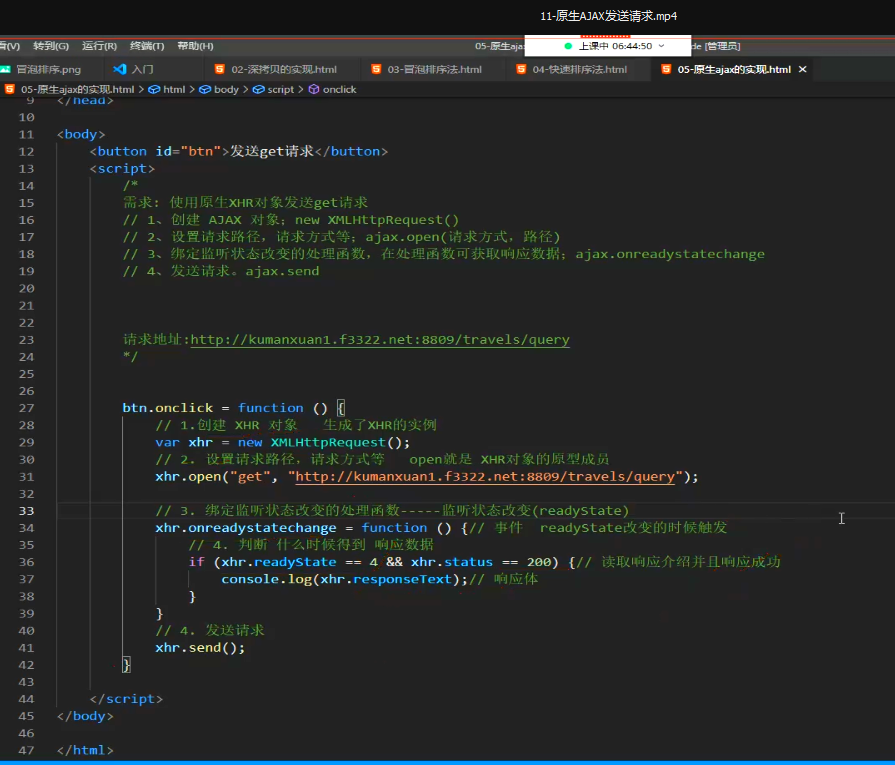Screen dimensions: 895x765
Task: Click HTML5 icon on 04-快速排序法.html tab
Action: pyautogui.click(x=521, y=69)
